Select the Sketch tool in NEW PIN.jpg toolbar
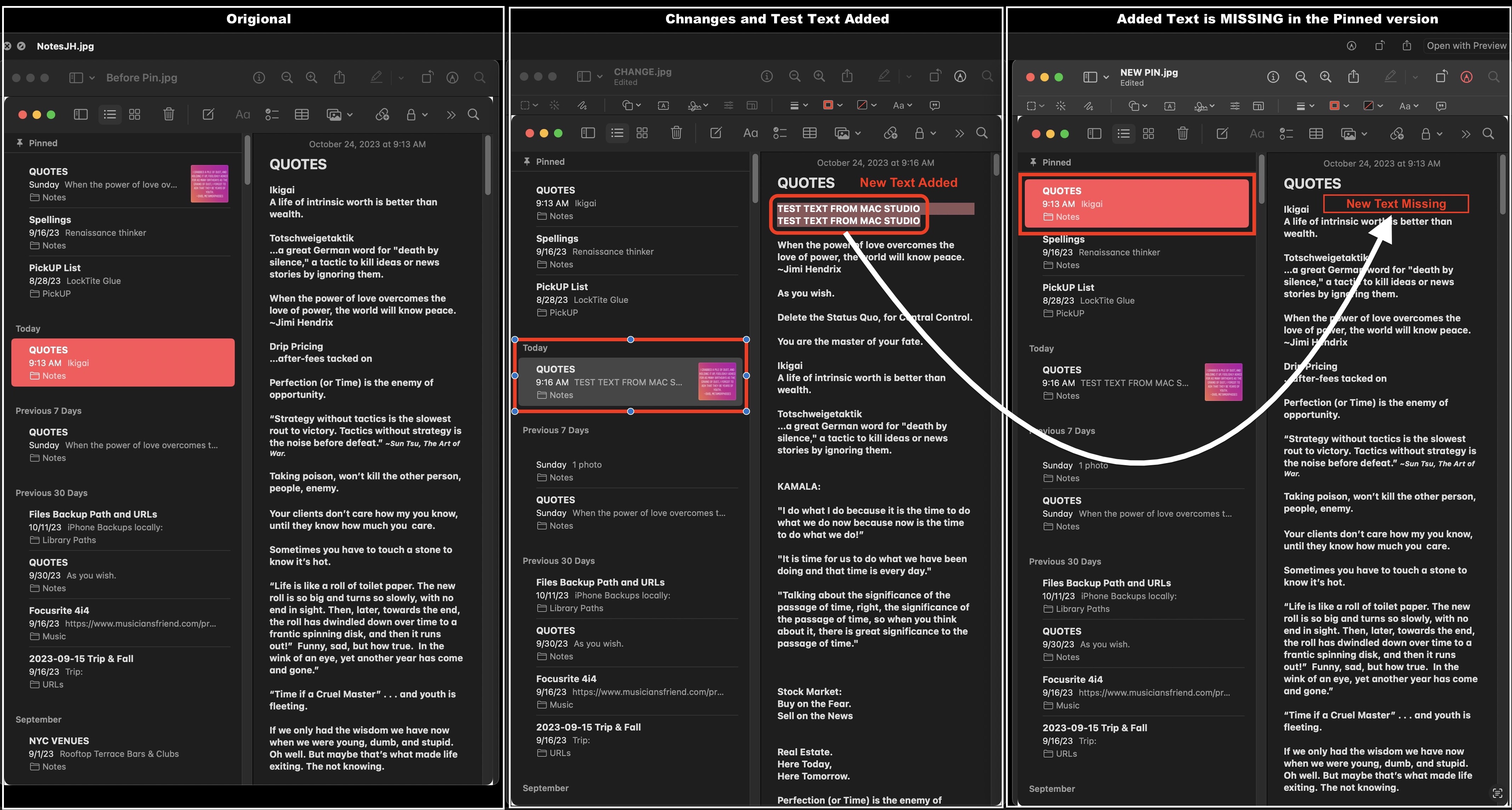 point(1088,106)
